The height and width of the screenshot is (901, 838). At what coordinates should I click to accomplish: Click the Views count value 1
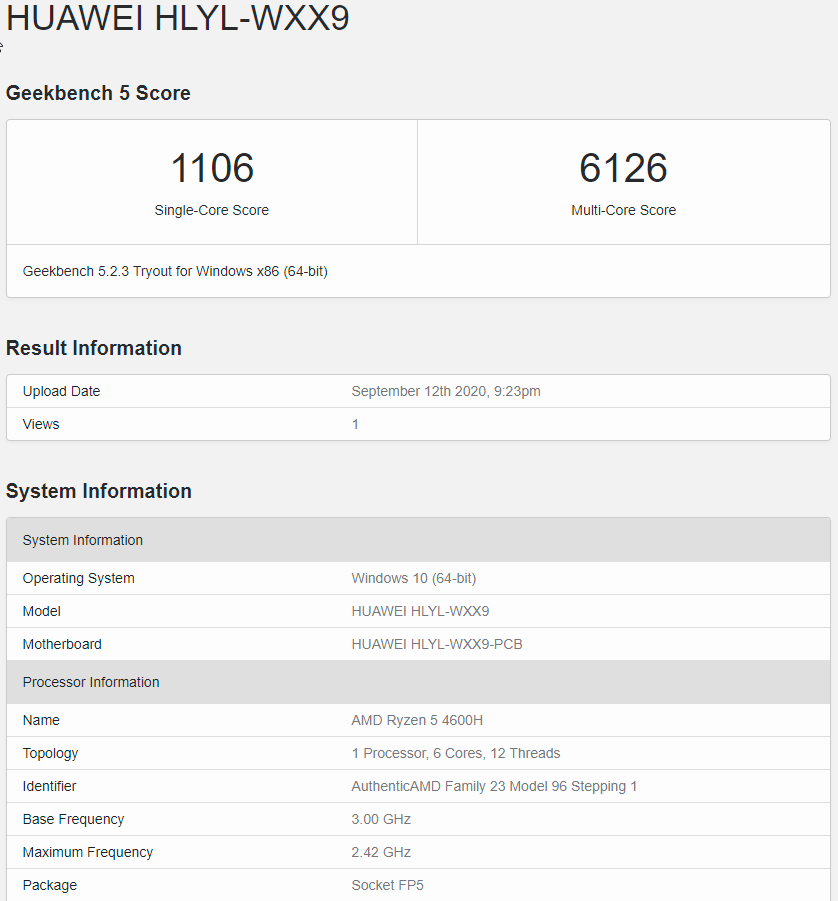coord(355,424)
